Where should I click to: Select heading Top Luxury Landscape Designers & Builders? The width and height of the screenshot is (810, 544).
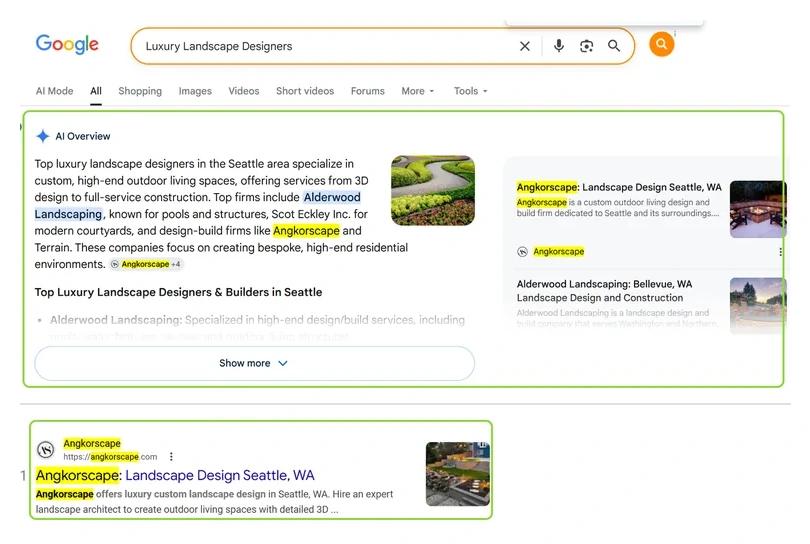point(178,292)
